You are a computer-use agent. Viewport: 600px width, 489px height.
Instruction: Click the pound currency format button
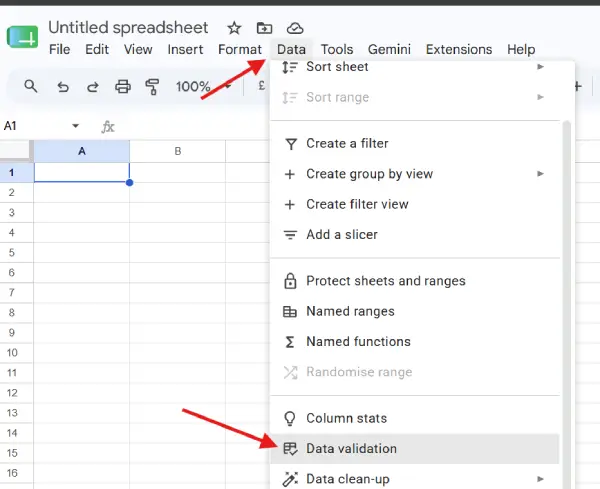(x=261, y=86)
